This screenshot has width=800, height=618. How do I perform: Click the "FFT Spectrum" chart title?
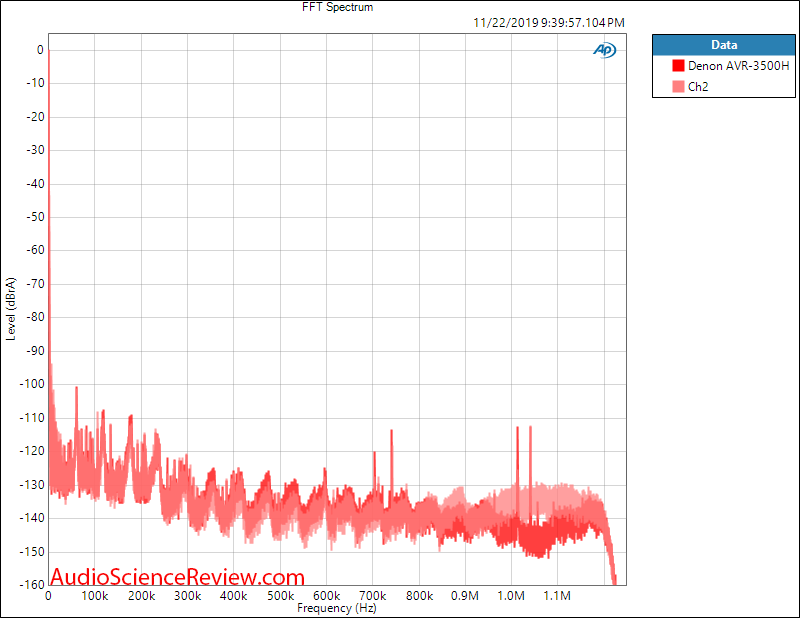(x=337, y=7)
